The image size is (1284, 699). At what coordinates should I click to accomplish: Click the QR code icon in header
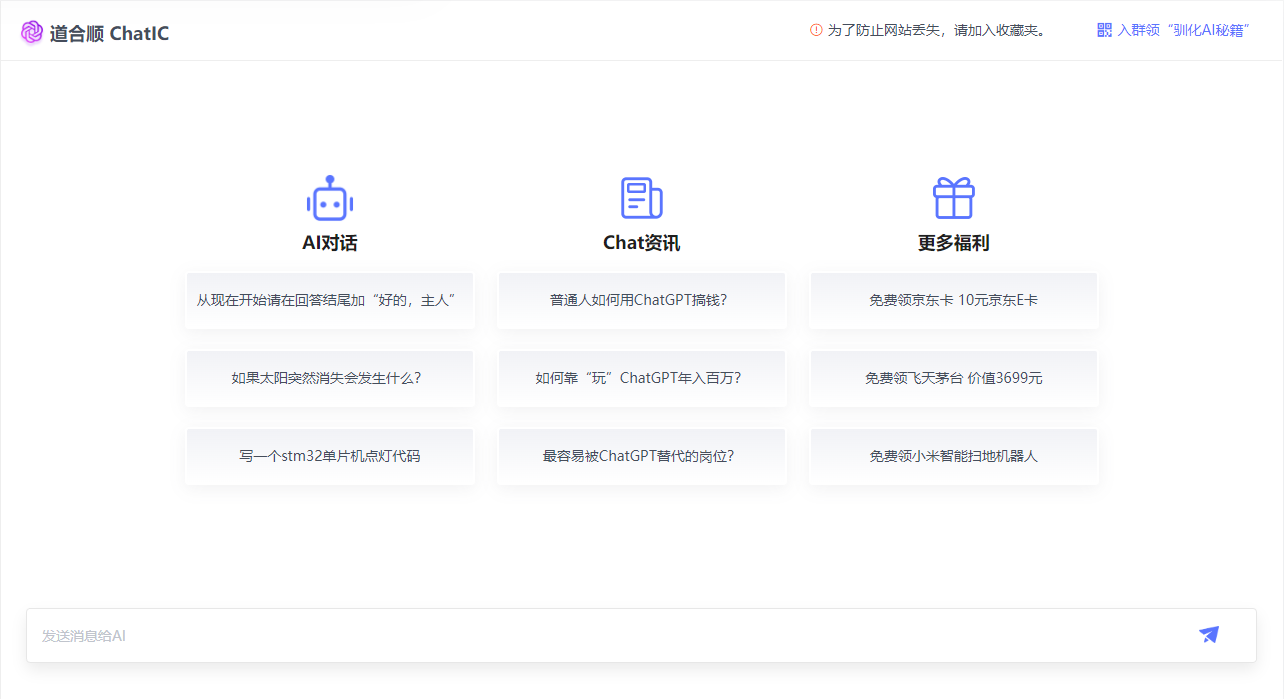pyautogui.click(x=1104, y=30)
